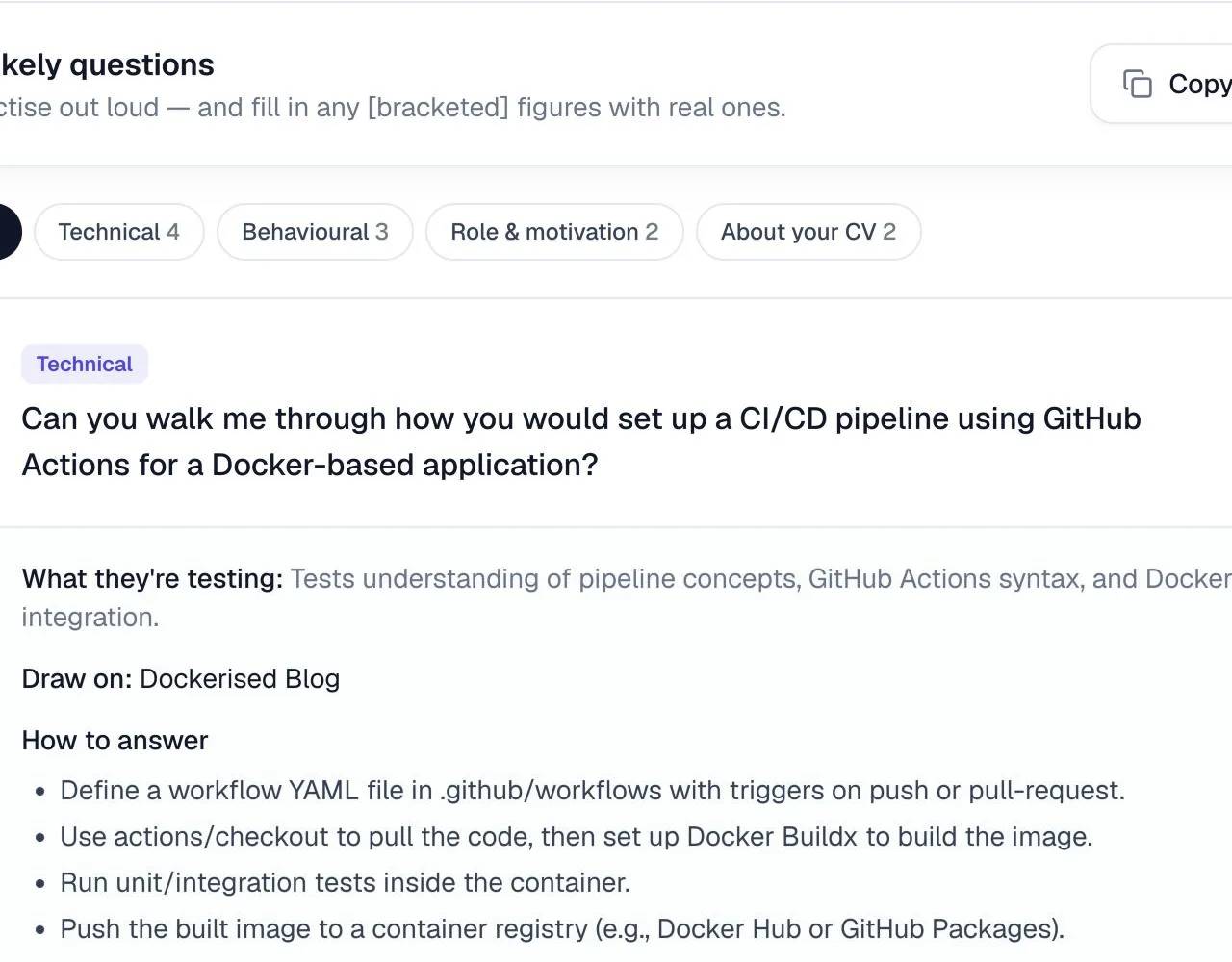Click the CI/CD pipeline question heading
Screen dimensions: 1232x962
(581, 442)
